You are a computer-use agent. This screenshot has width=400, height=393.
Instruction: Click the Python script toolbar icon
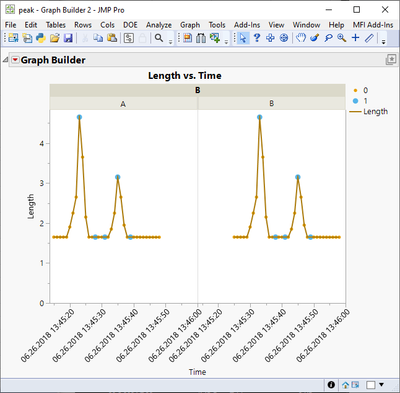pyautogui.click(x=41, y=38)
